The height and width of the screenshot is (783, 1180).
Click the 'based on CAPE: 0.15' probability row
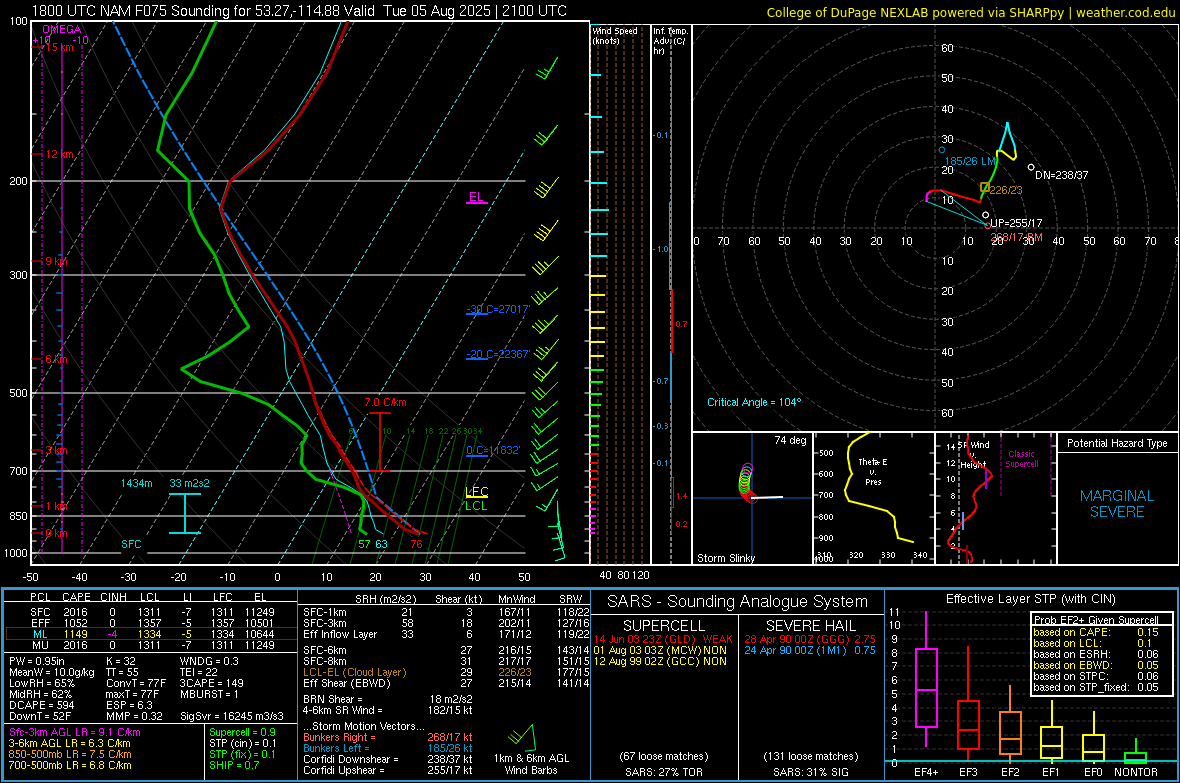pos(1096,632)
